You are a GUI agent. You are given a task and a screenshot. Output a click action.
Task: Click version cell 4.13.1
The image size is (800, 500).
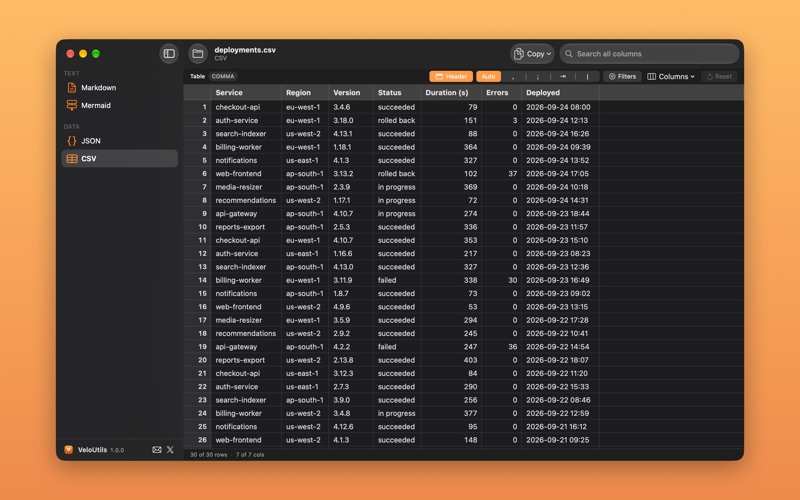351,134
